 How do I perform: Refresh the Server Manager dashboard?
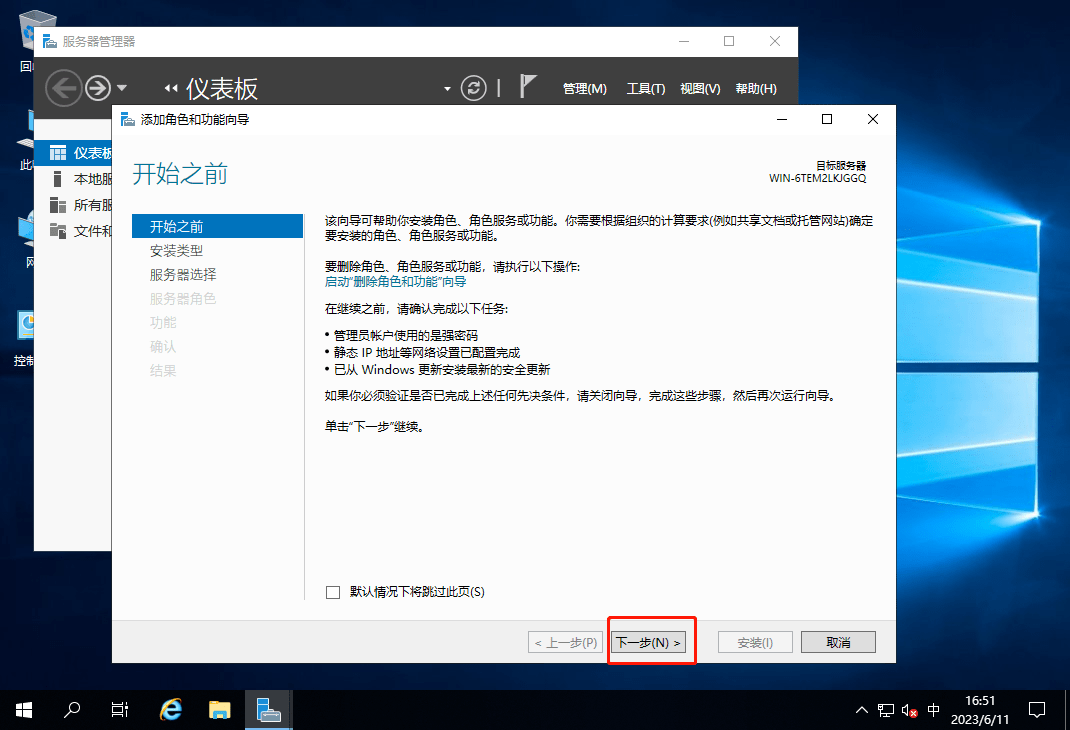click(x=474, y=88)
